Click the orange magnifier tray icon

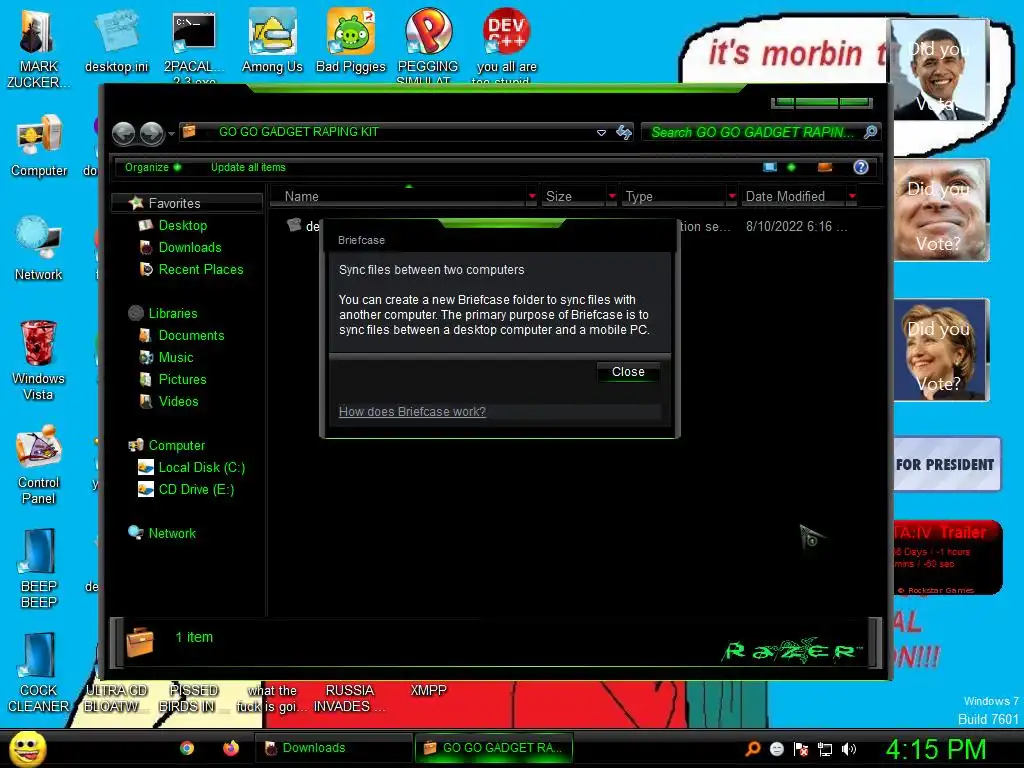click(753, 748)
